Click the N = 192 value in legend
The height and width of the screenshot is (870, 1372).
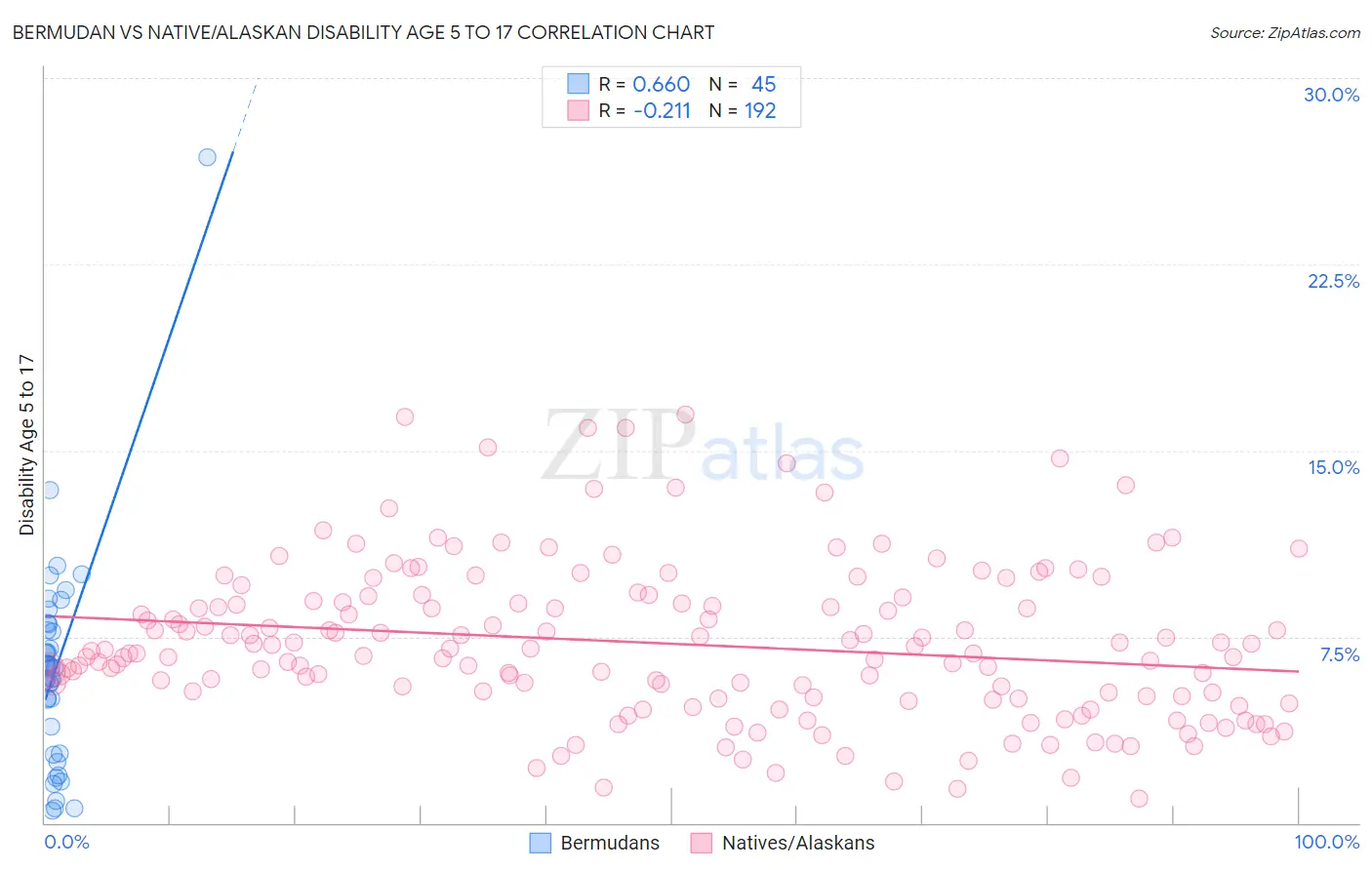click(743, 110)
